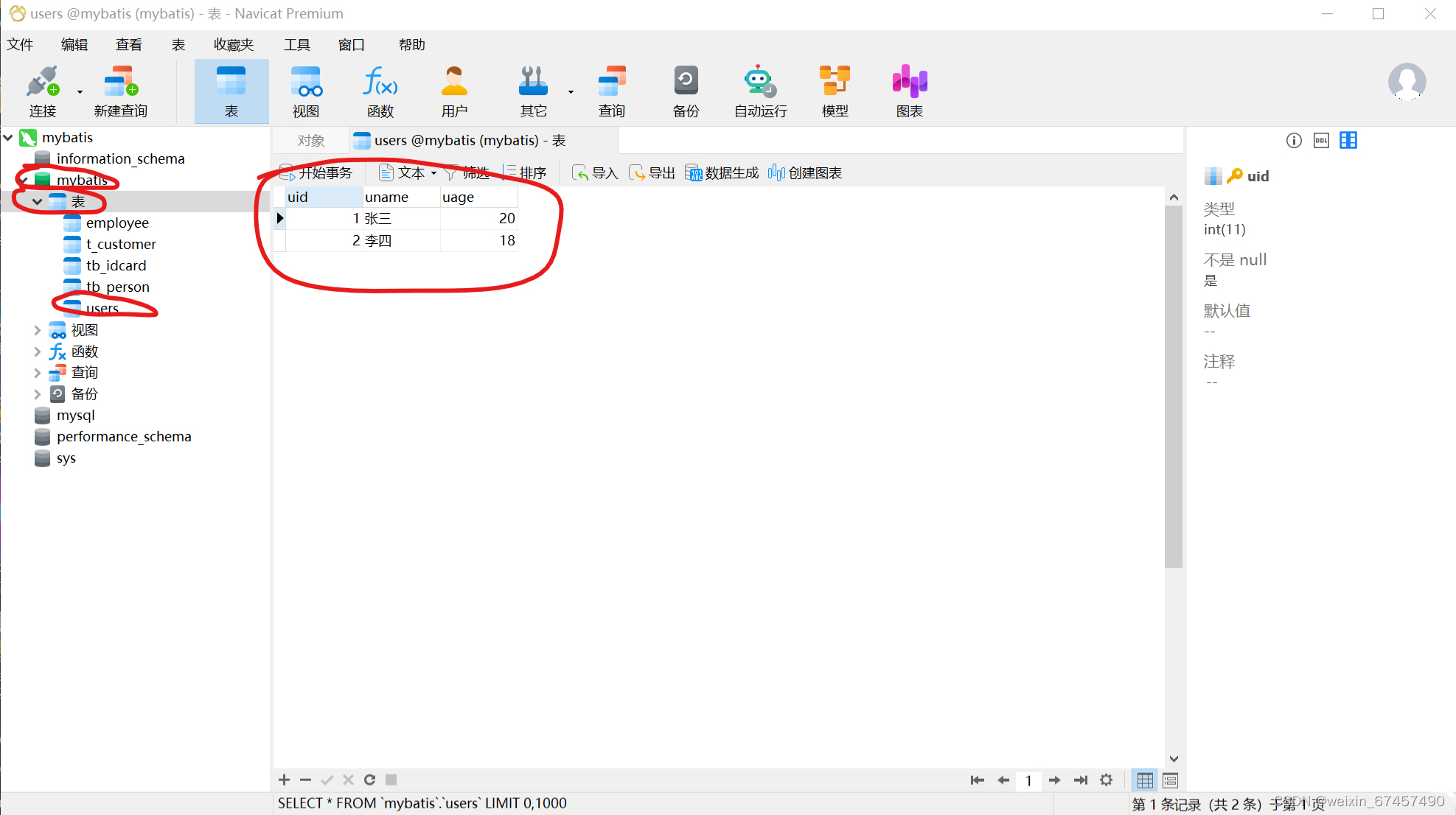The image size is (1456, 815).
Task: Toggle the info panel icon
Action: tap(1294, 141)
